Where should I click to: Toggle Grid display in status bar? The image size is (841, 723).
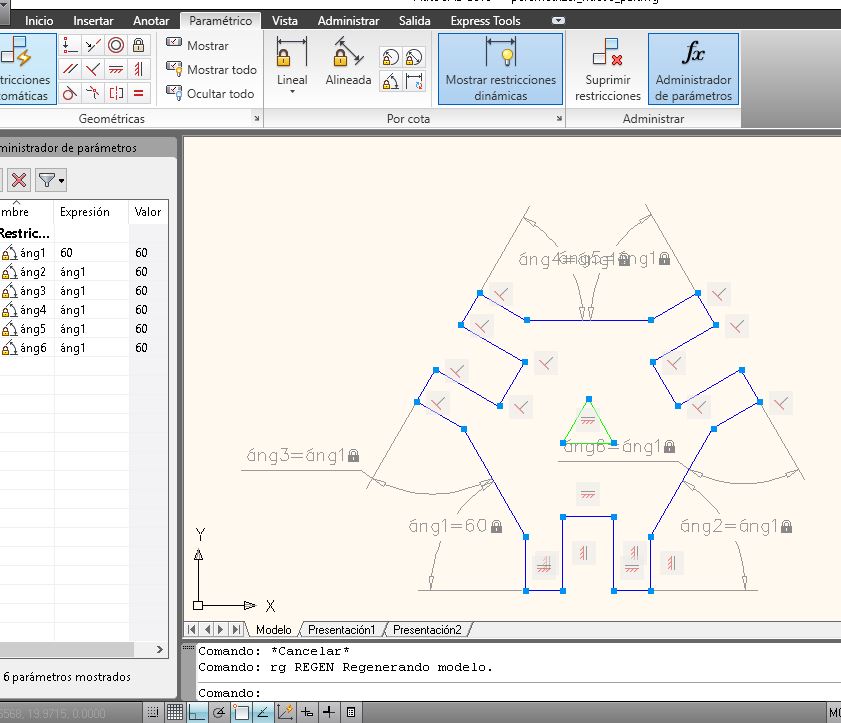[x=175, y=712]
